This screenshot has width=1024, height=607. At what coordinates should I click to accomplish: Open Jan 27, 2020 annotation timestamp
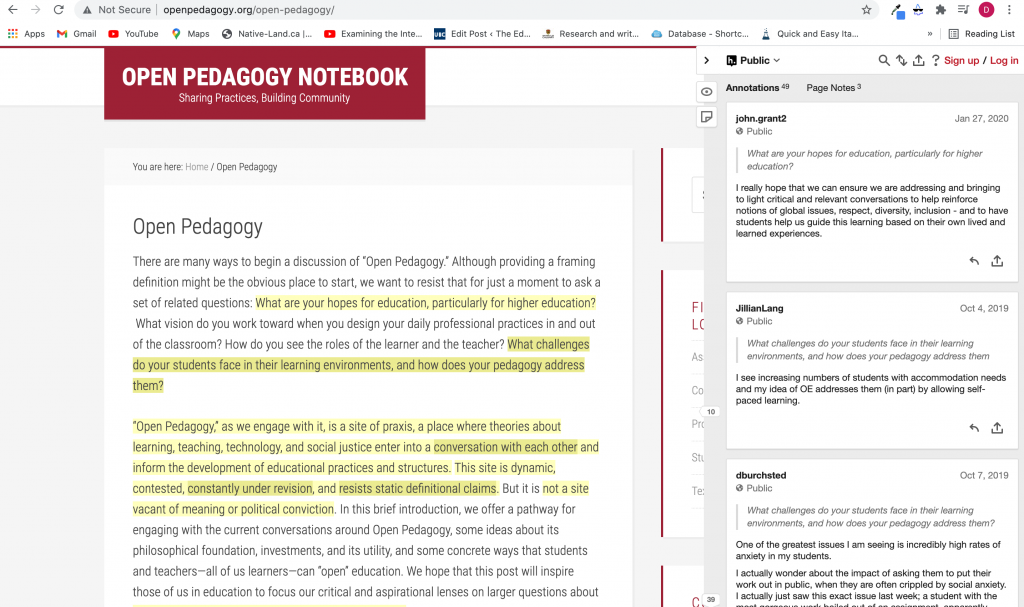tap(981, 118)
